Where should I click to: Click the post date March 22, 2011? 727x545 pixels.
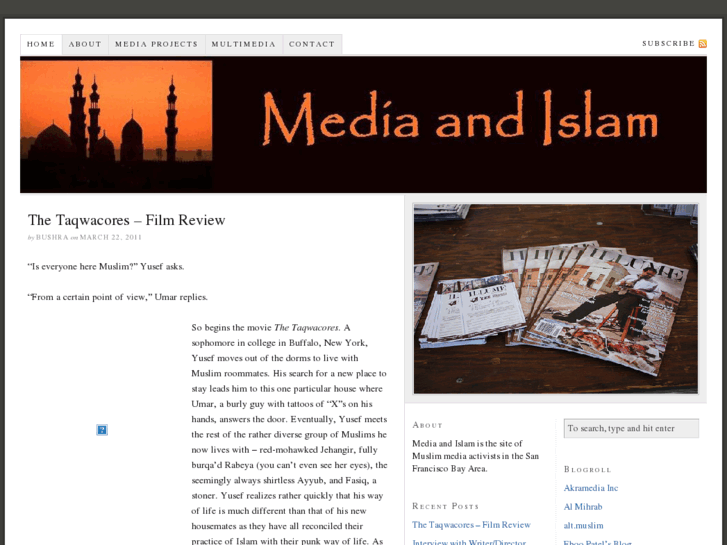coord(110,237)
